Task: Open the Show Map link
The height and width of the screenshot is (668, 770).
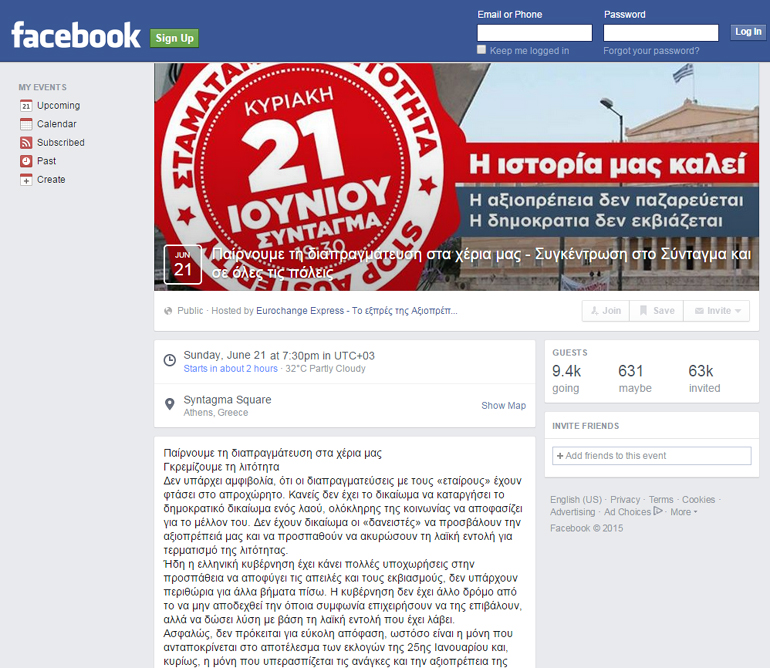Action: [x=503, y=406]
